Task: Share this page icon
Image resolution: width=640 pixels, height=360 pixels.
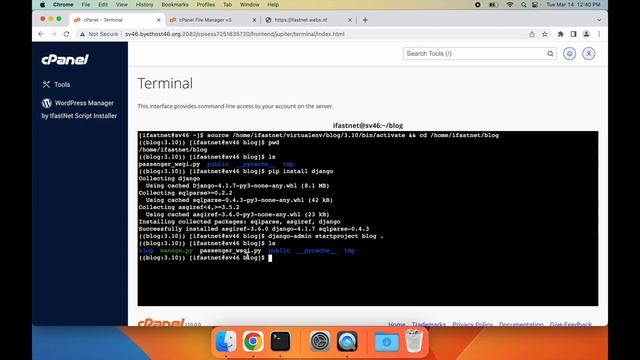Action: tap(531, 34)
